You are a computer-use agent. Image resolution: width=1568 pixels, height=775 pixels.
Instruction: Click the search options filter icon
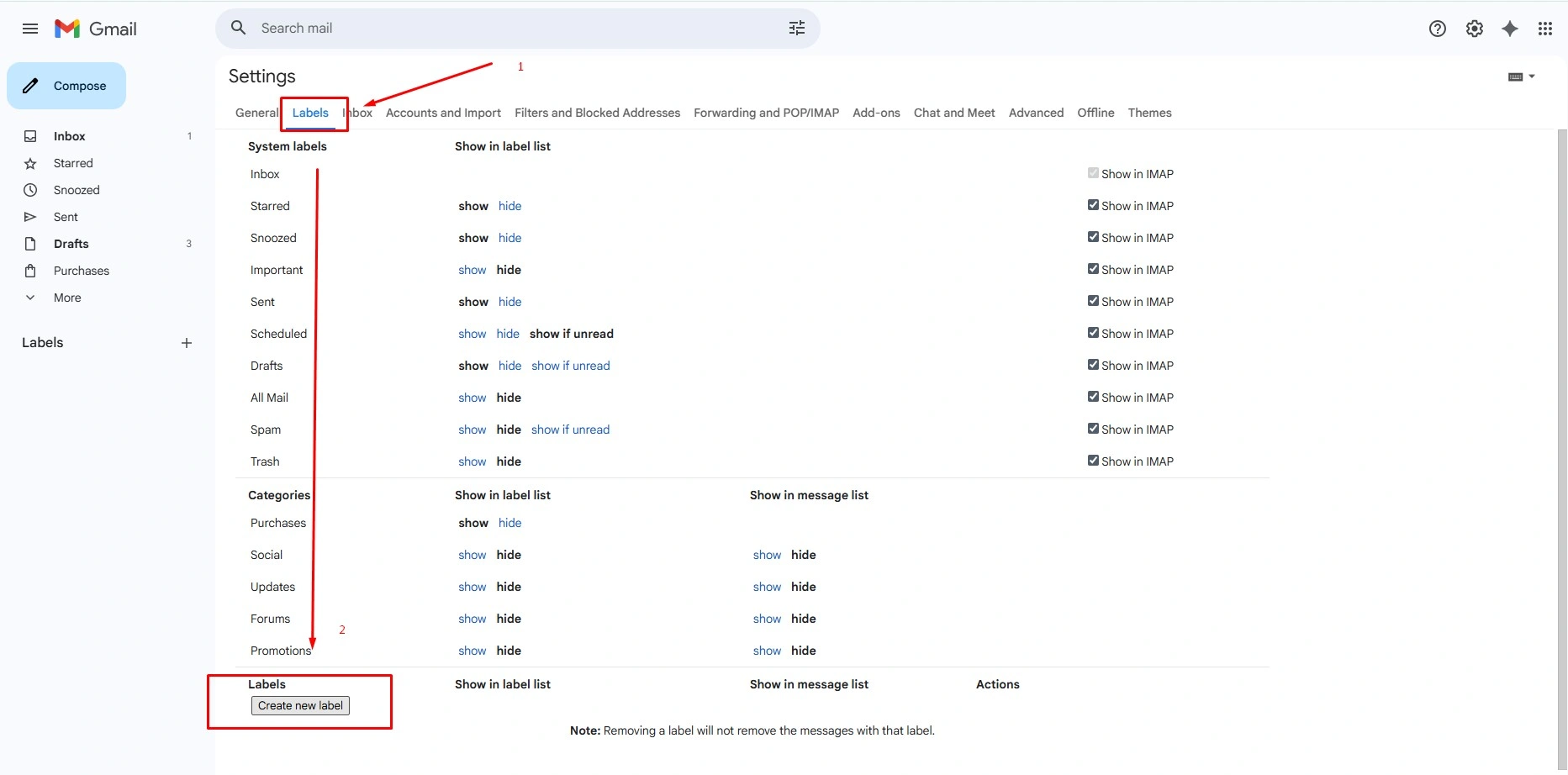(x=796, y=29)
